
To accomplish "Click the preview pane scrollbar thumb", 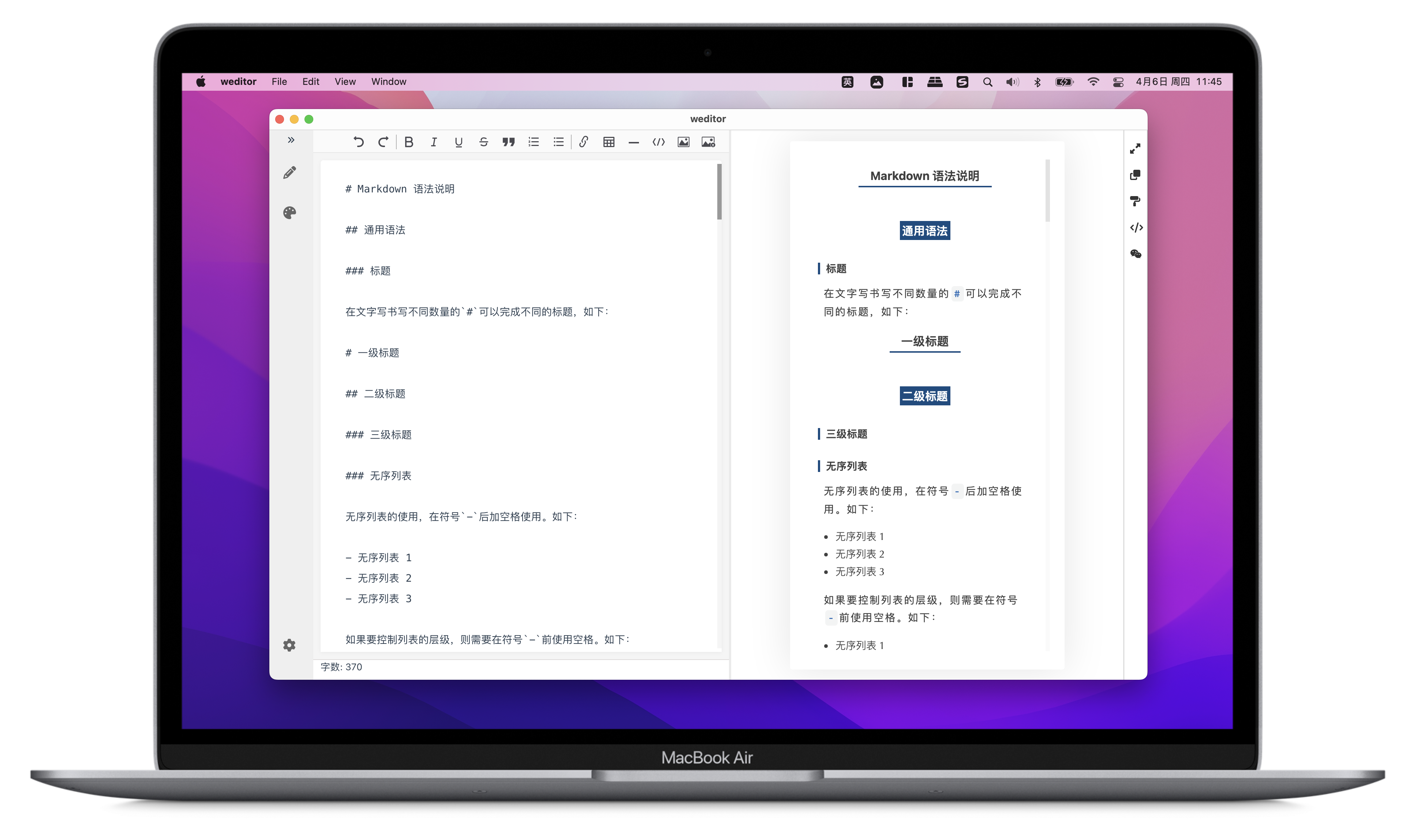I will click(x=1048, y=191).
